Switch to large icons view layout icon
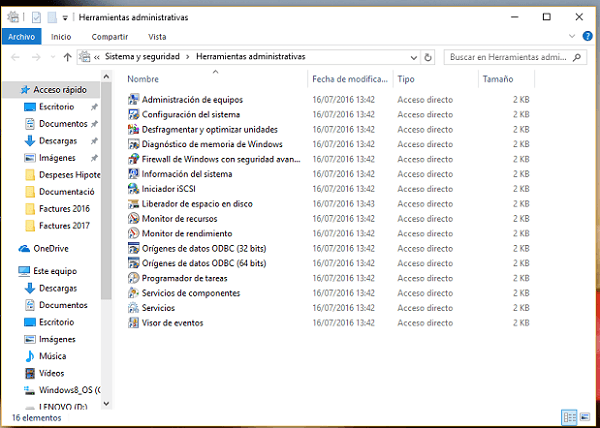The width and height of the screenshot is (600, 428). coord(585,417)
